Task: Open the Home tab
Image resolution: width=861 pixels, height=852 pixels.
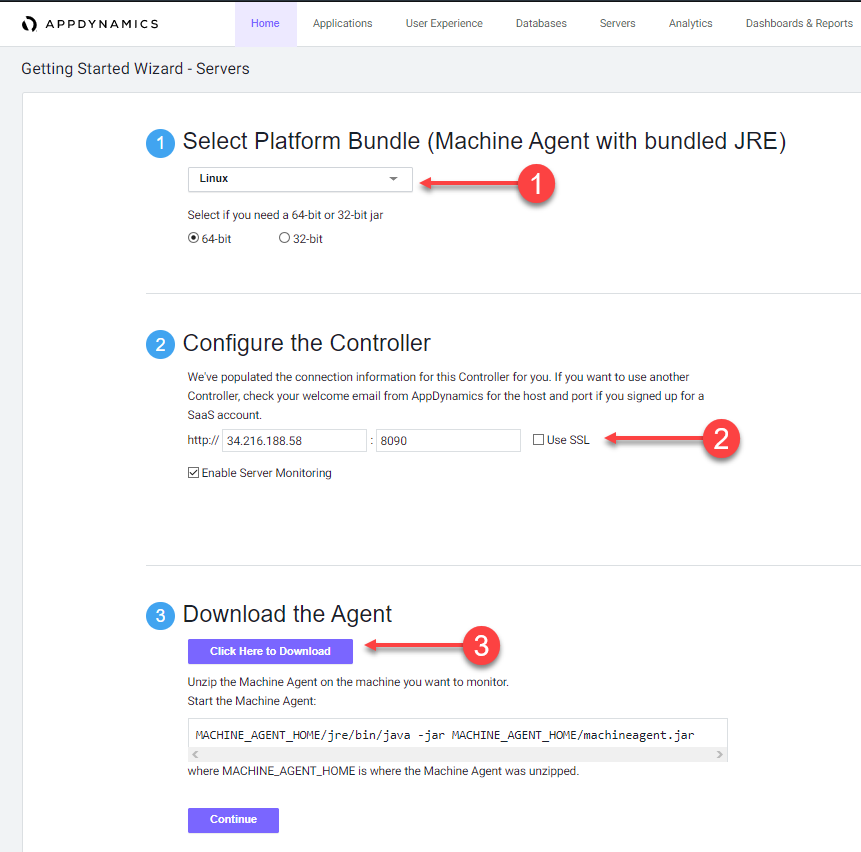Action: click(x=265, y=24)
